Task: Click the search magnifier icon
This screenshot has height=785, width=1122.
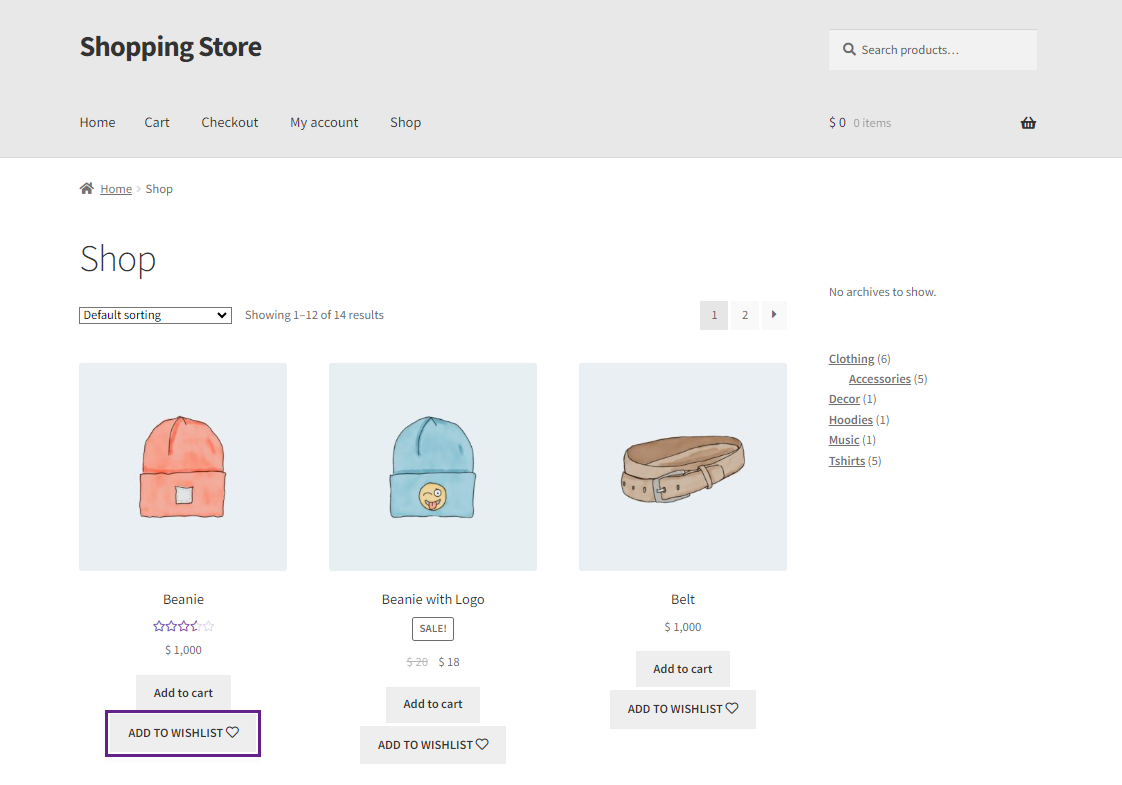Action: click(849, 49)
